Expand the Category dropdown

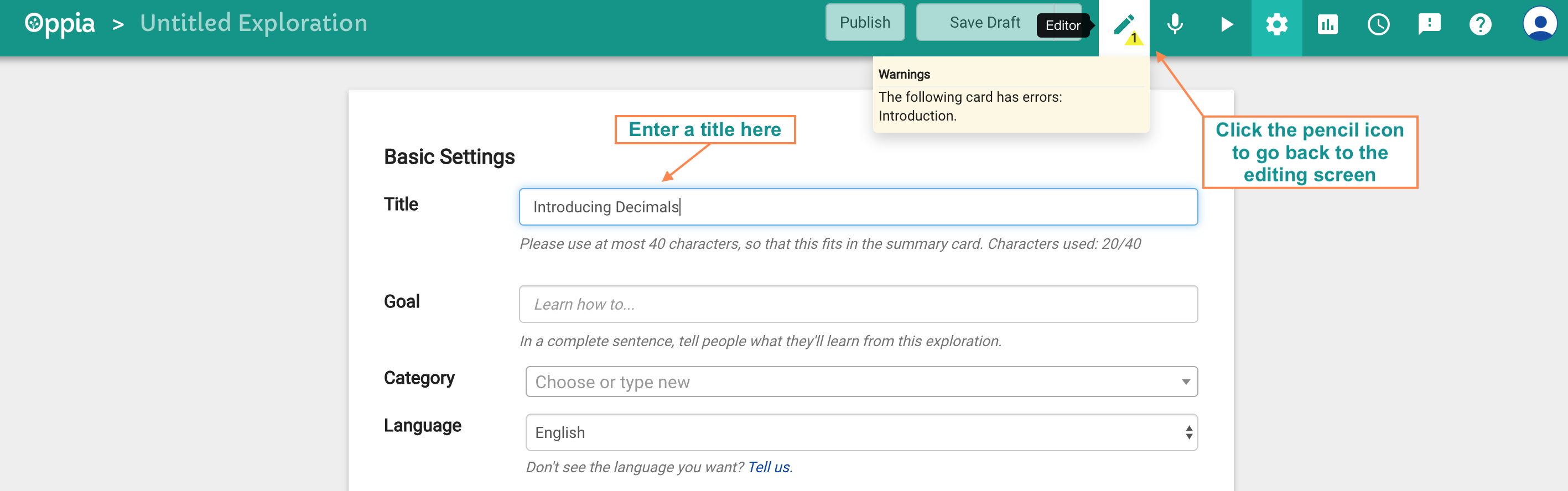(861, 382)
